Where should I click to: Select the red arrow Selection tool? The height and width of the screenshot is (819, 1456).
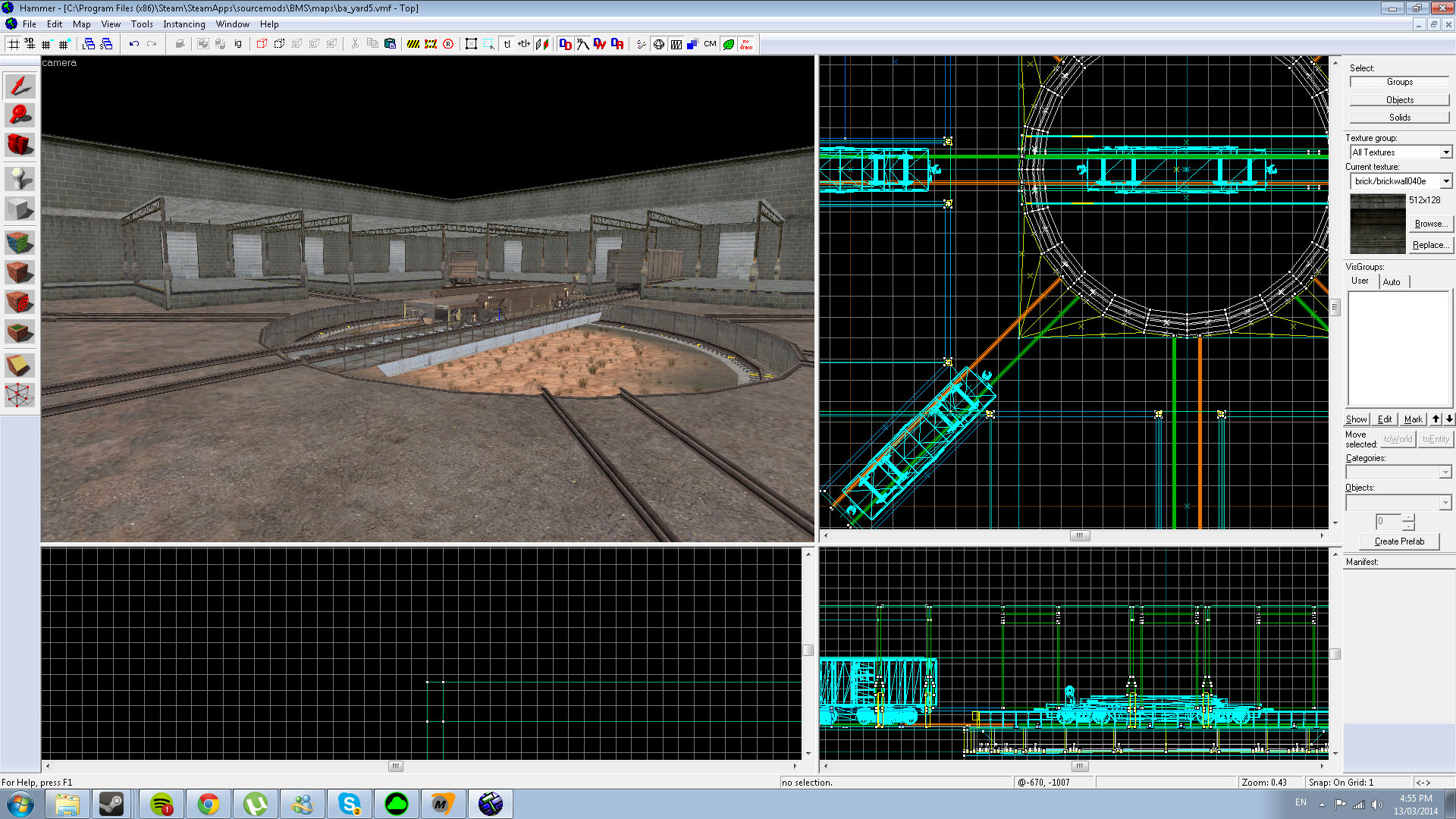20,86
